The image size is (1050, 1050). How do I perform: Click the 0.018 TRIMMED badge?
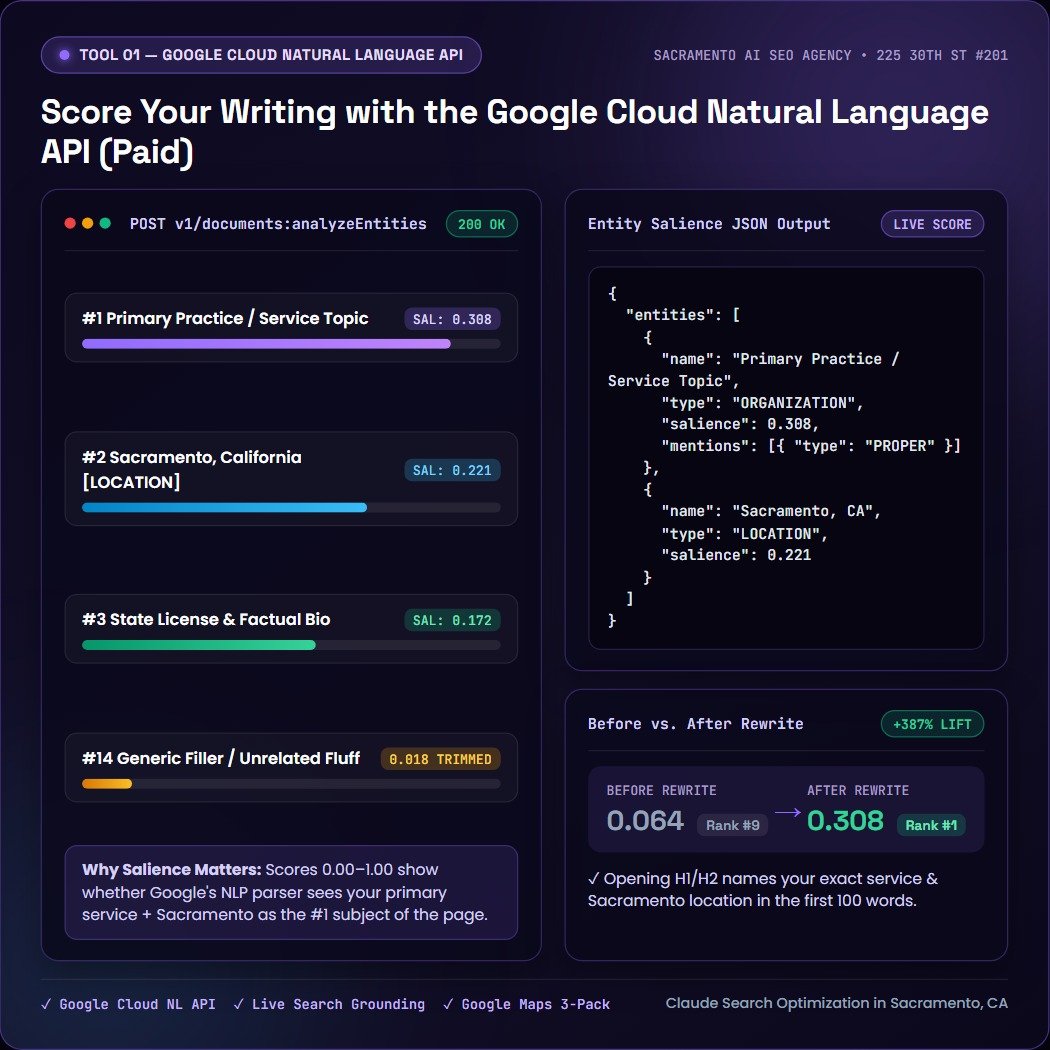[441, 759]
